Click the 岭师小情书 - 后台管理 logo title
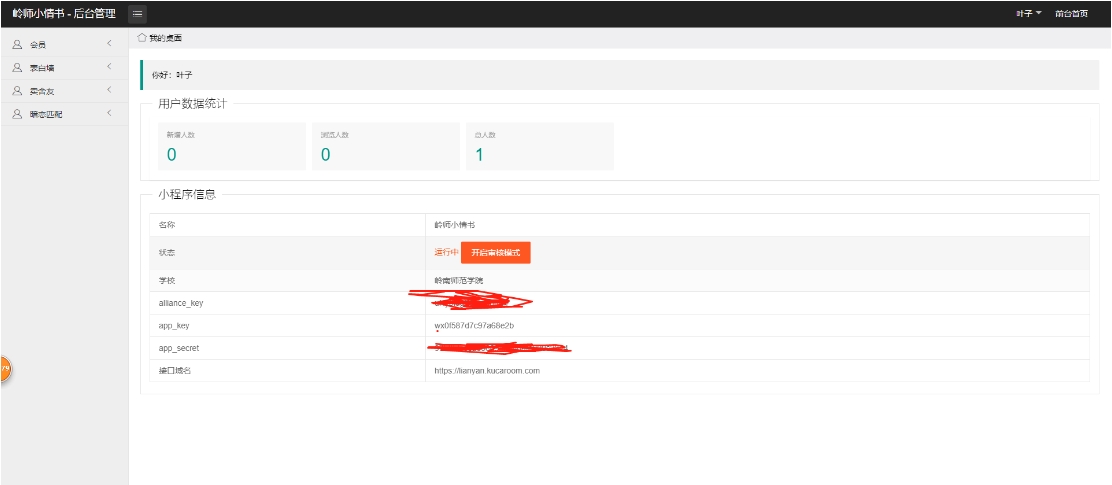1112x485 pixels. tap(63, 13)
